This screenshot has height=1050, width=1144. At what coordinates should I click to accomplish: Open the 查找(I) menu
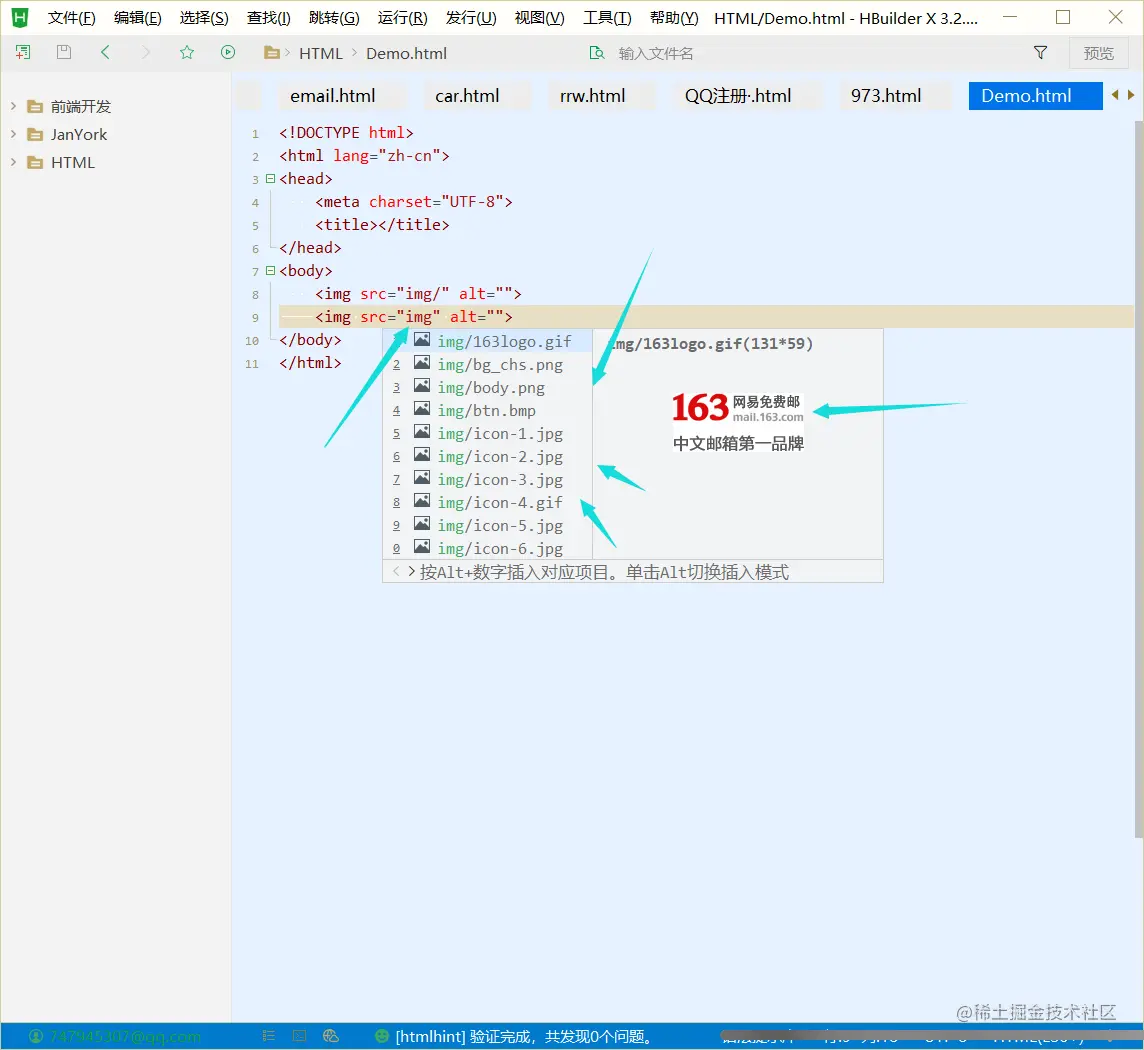[268, 18]
